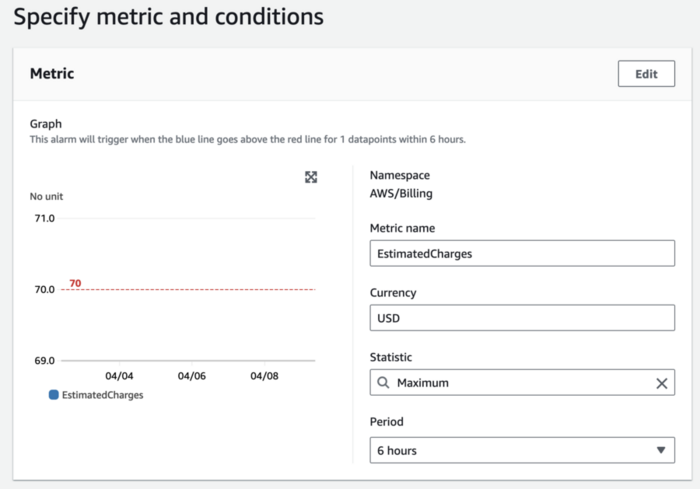Expand the graph to fullscreen
Image resolution: width=700 pixels, height=489 pixels.
[311, 177]
